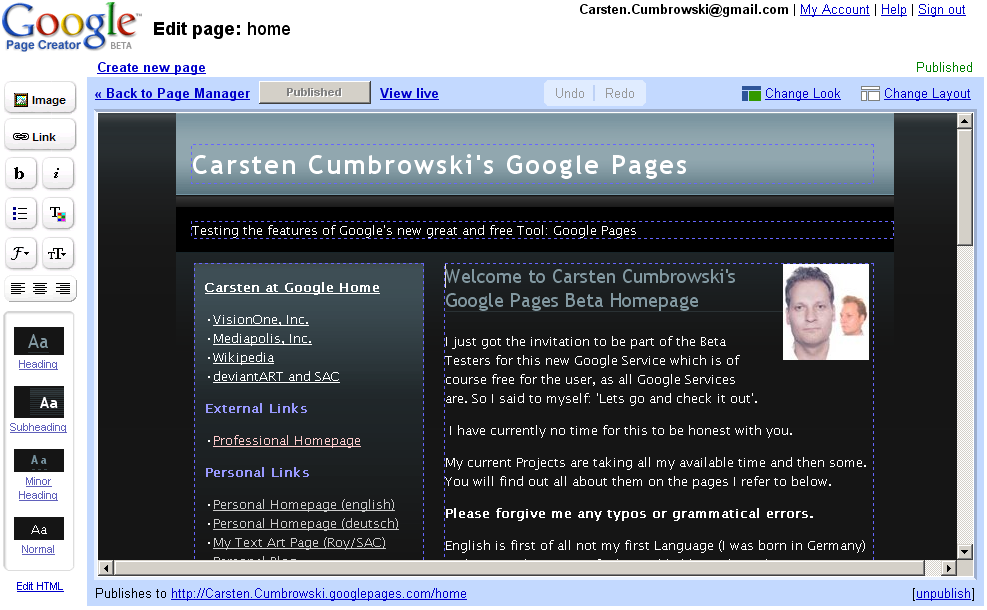Click the horizontal scrollbar thumb
The image size is (987, 610).
pos(519,568)
